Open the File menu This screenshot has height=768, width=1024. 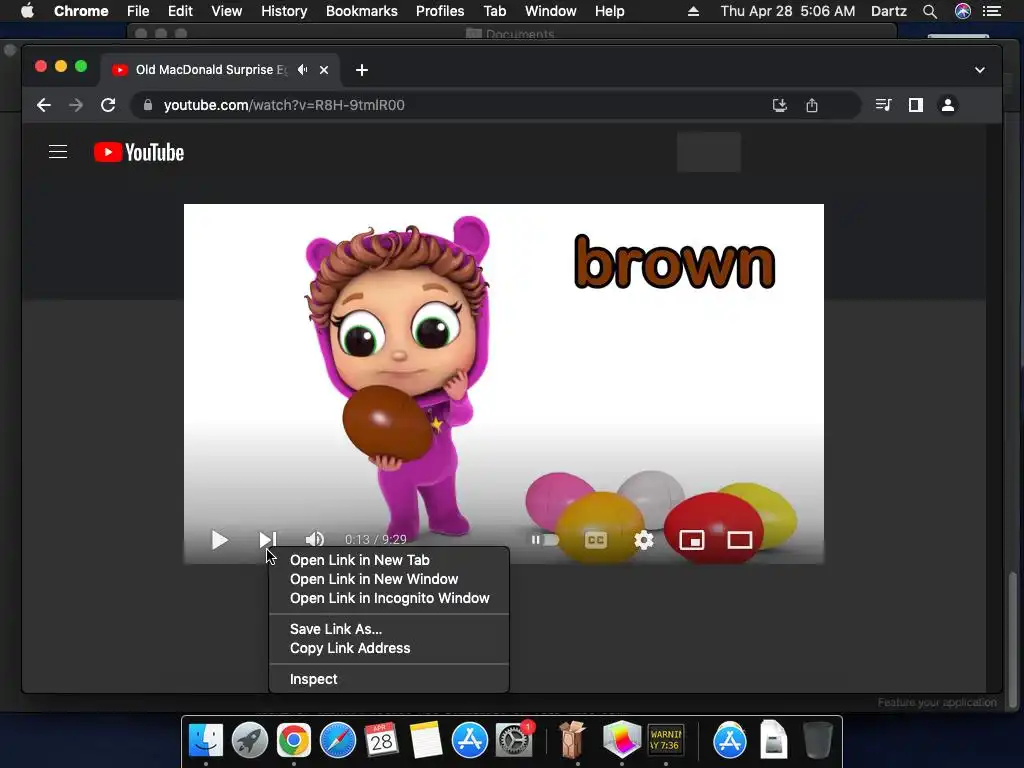[x=138, y=11]
